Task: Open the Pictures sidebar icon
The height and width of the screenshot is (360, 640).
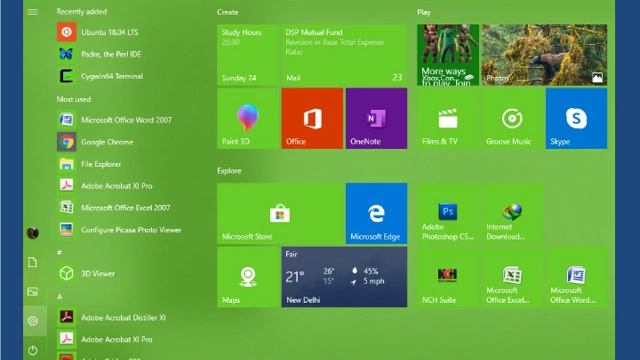Action: (33, 291)
